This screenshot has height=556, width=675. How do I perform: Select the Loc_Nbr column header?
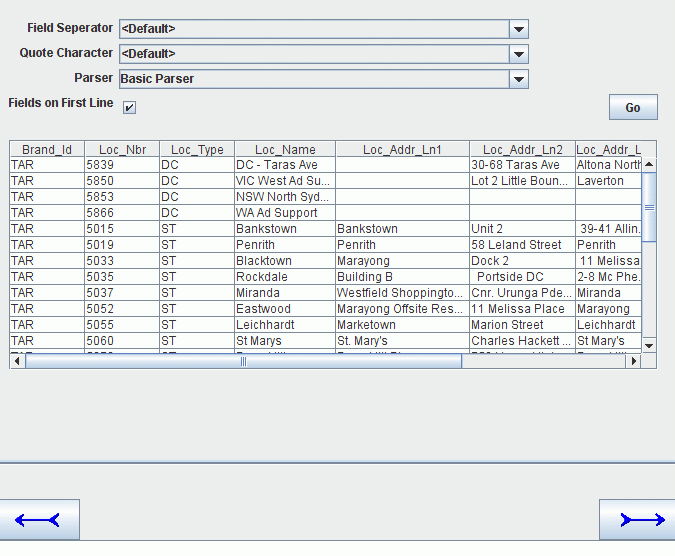(x=122, y=149)
